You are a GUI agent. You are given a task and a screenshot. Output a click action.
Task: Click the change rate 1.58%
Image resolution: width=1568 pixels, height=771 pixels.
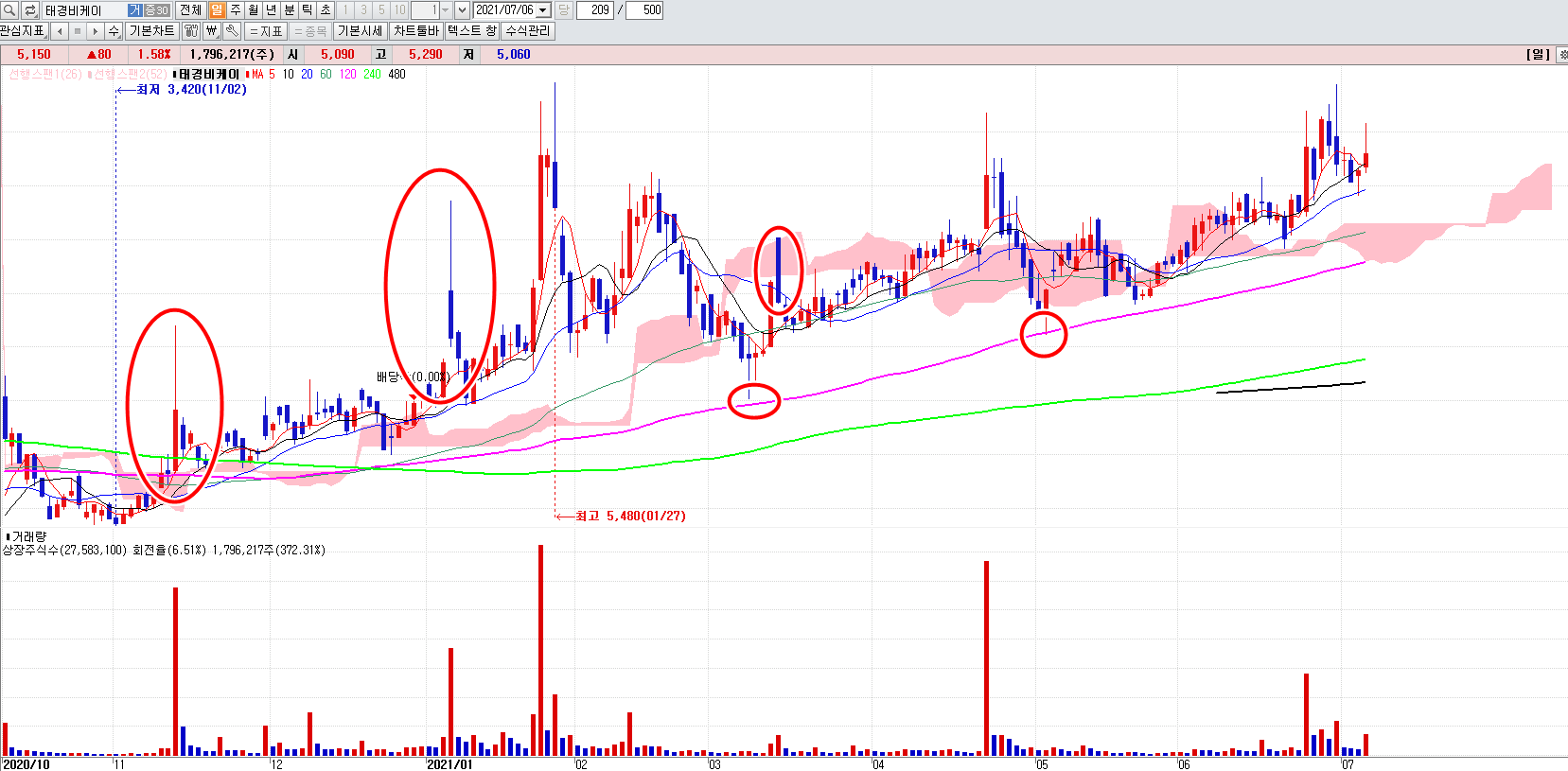coord(154,55)
